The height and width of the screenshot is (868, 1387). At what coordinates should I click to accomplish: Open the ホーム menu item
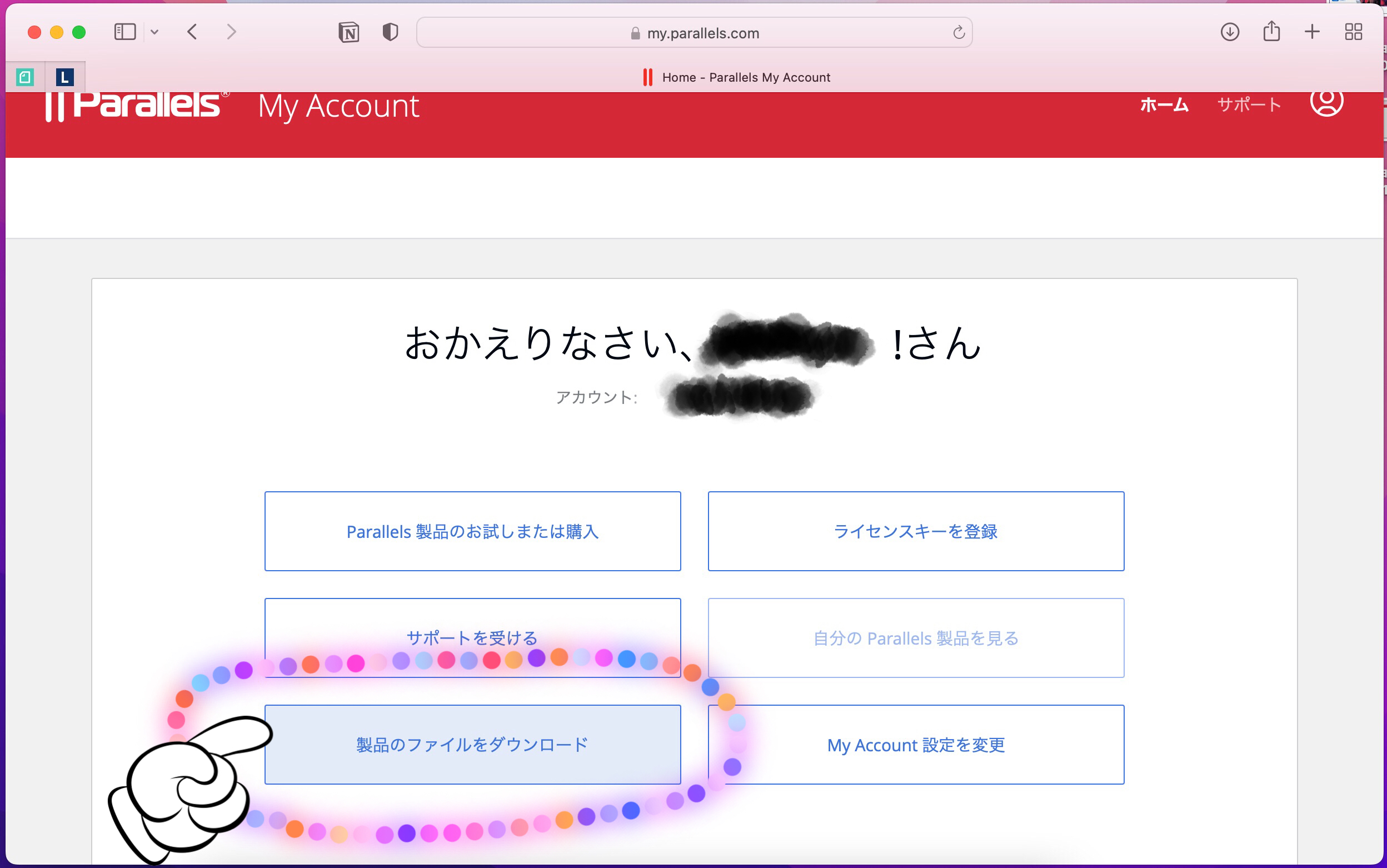(x=1164, y=105)
